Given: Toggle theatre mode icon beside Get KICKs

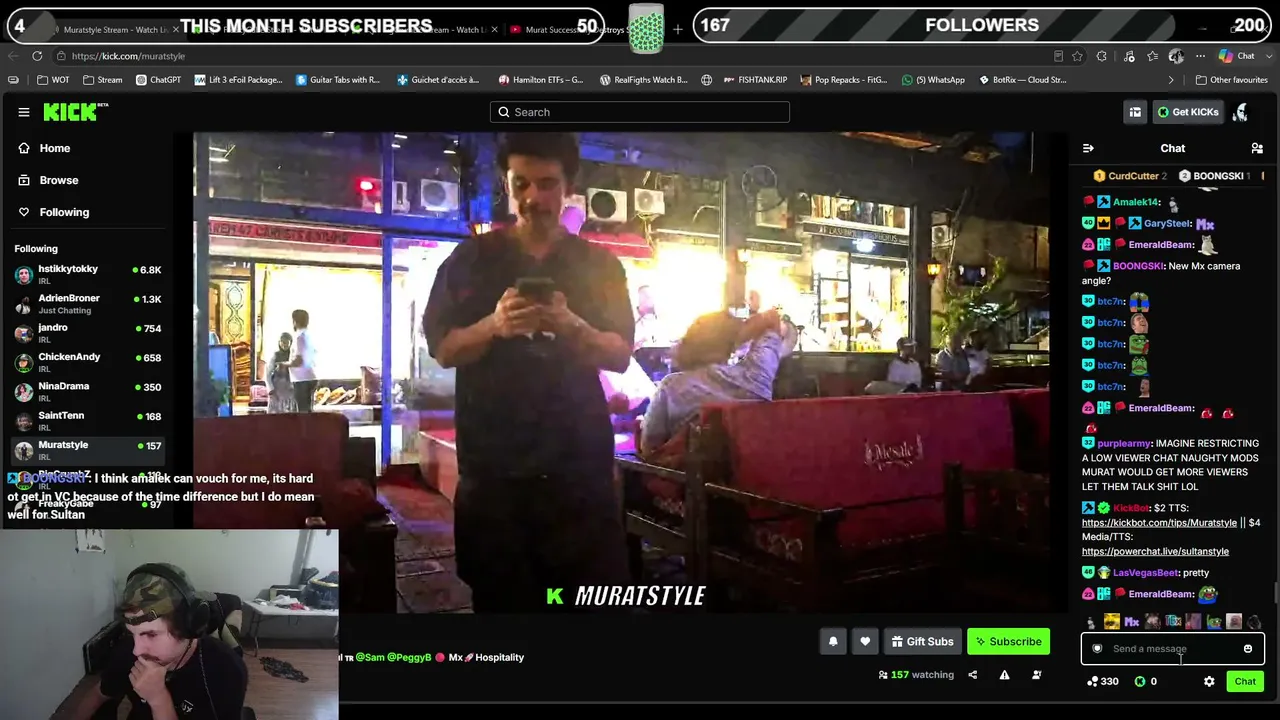Looking at the screenshot, I should (x=1135, y=112).
